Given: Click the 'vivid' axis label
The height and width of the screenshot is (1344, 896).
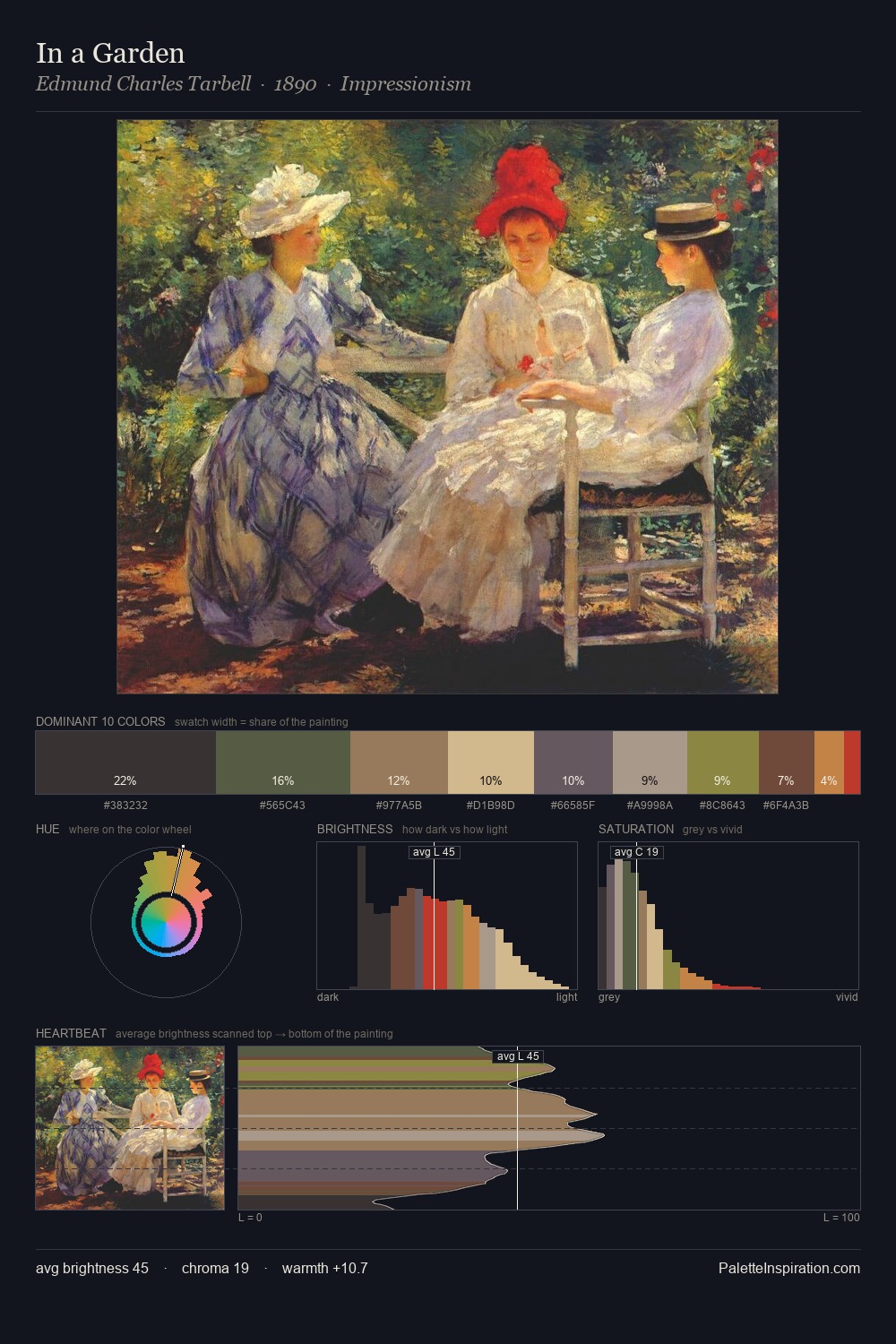Looking at the screenshot, I should tap(847, 997).
